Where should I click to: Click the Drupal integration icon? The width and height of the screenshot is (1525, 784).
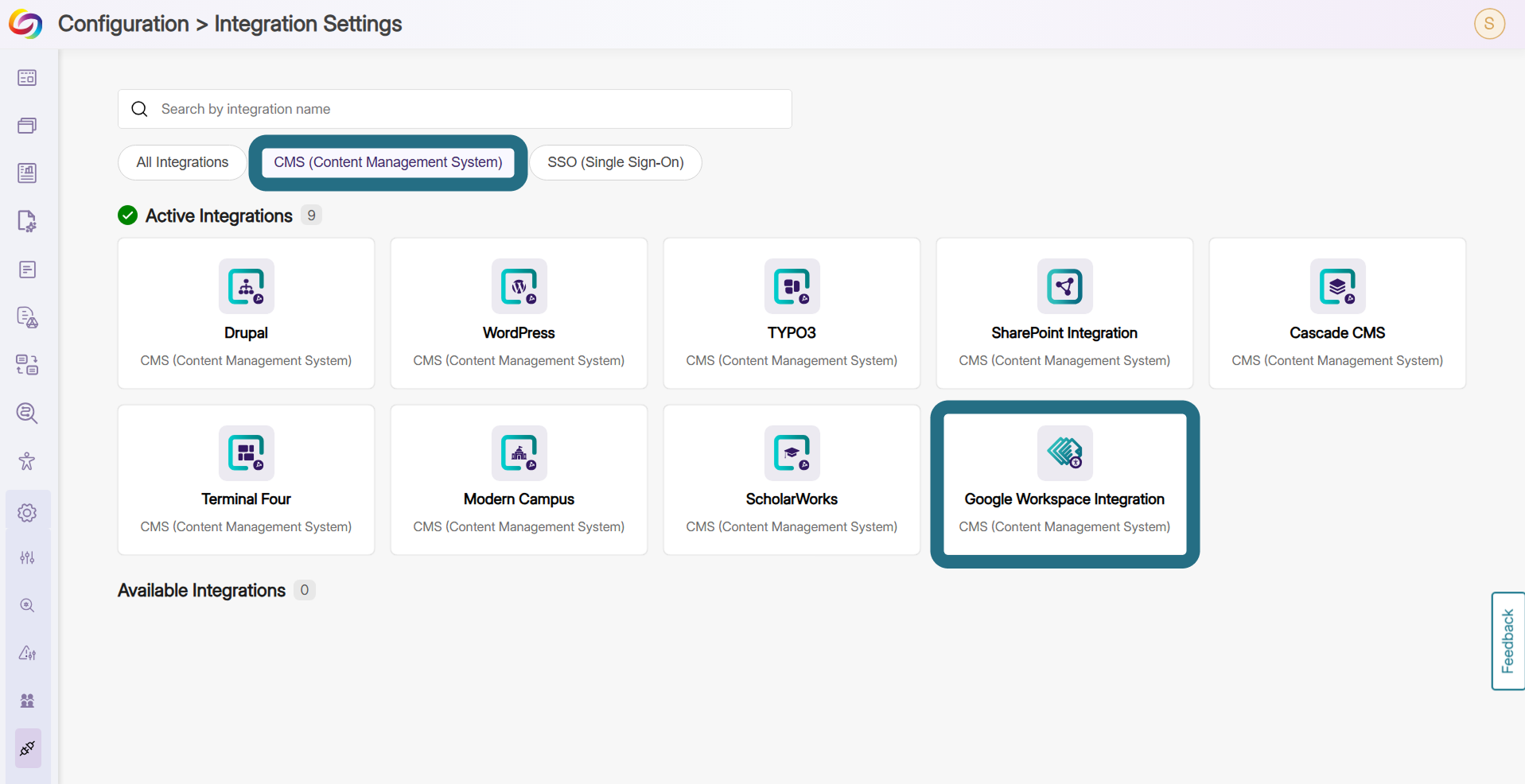click(247, 286)
